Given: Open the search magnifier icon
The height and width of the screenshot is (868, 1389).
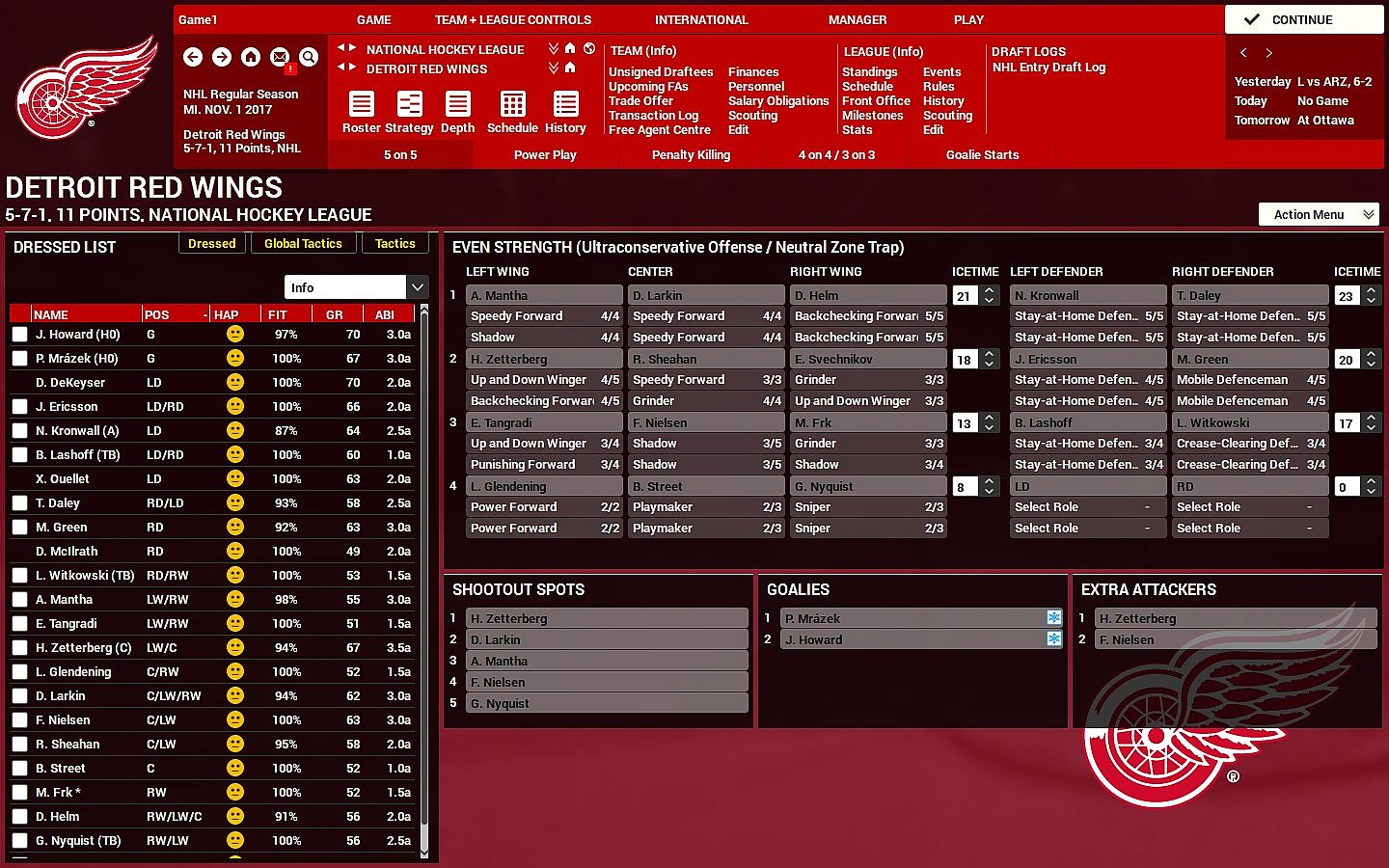Looking at the screenshot, I should 309,57.
